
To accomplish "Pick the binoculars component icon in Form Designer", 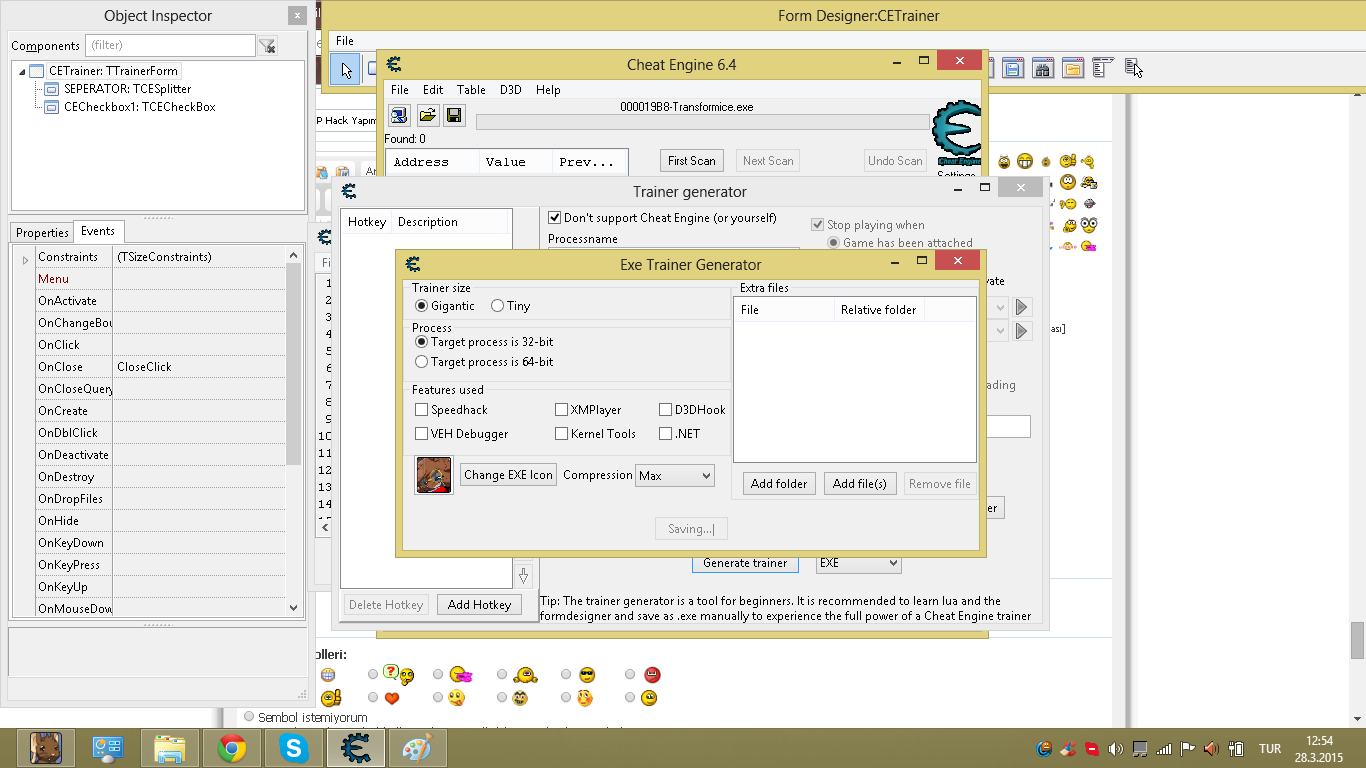I will tap(1042, 69).
